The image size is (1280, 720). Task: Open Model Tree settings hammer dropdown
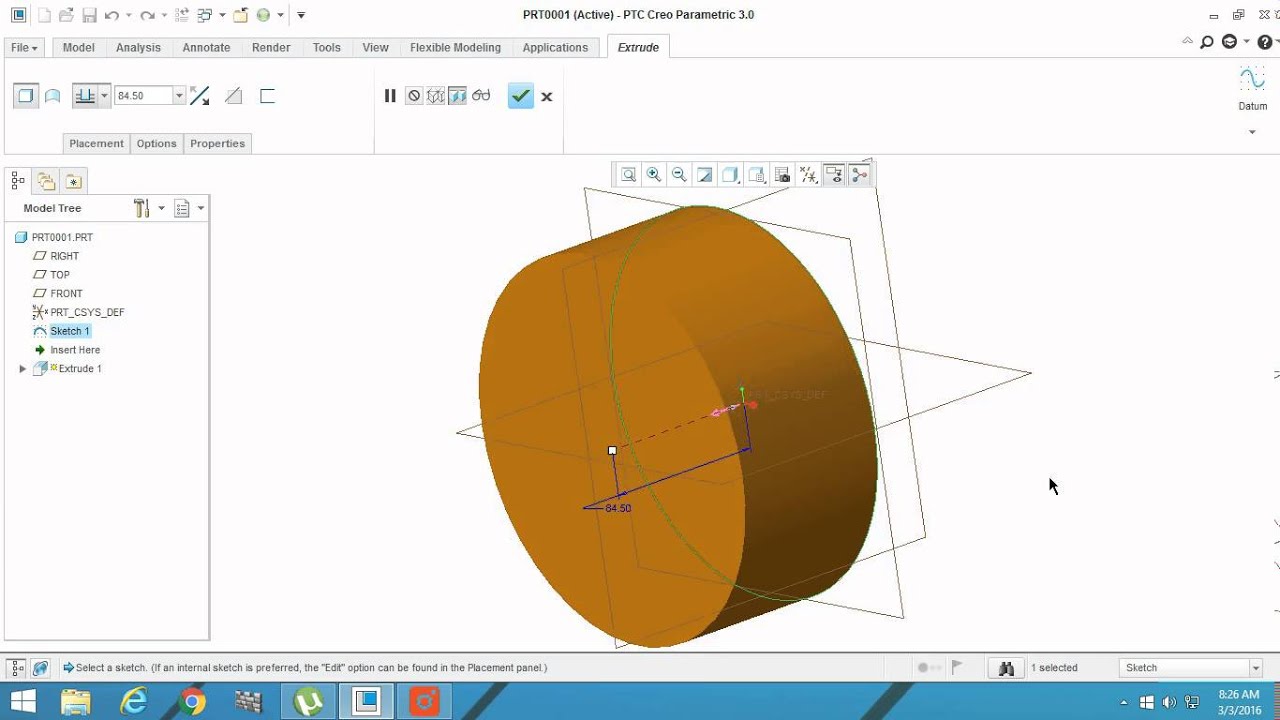coord(147,208)
